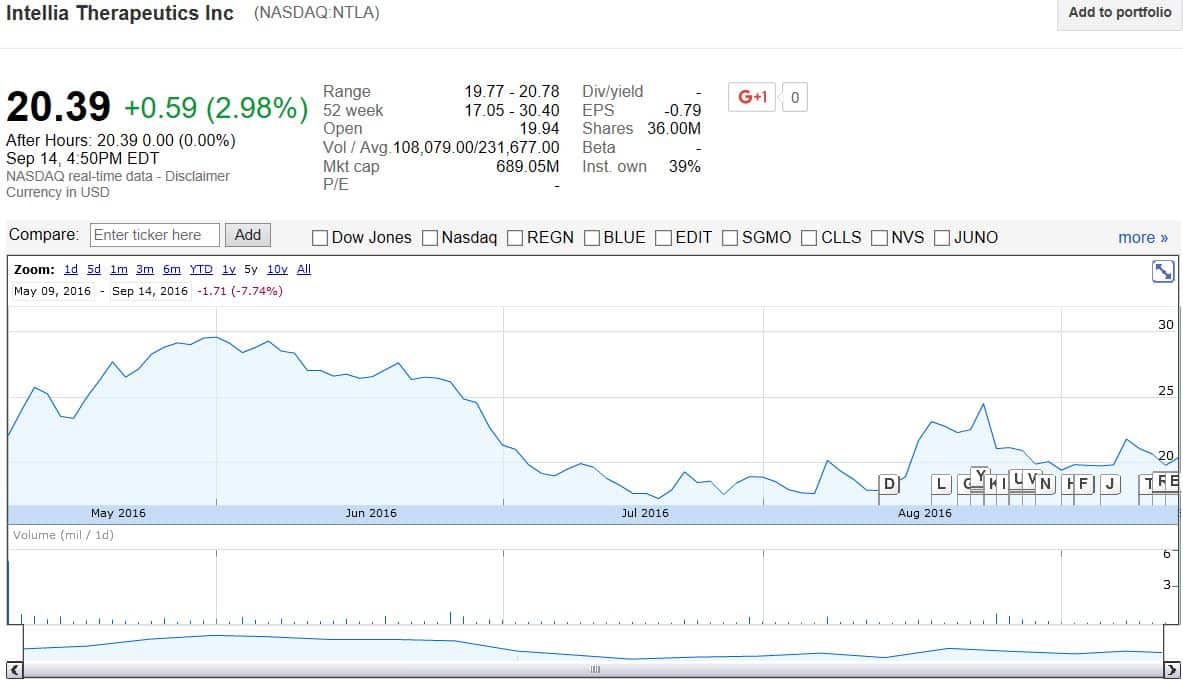
Task: Click the Mkt cap value 689.05M
Action: click(527, 166)
